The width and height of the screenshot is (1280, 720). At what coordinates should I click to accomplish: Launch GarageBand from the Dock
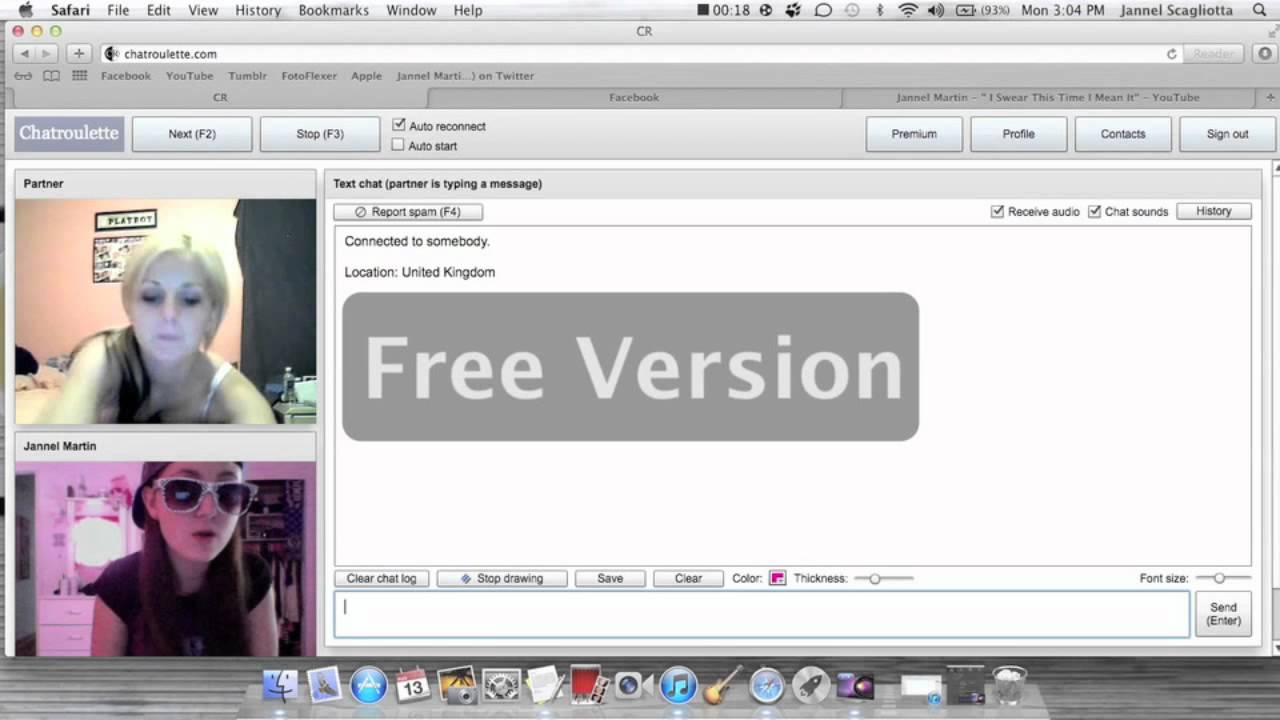(722, 685)
